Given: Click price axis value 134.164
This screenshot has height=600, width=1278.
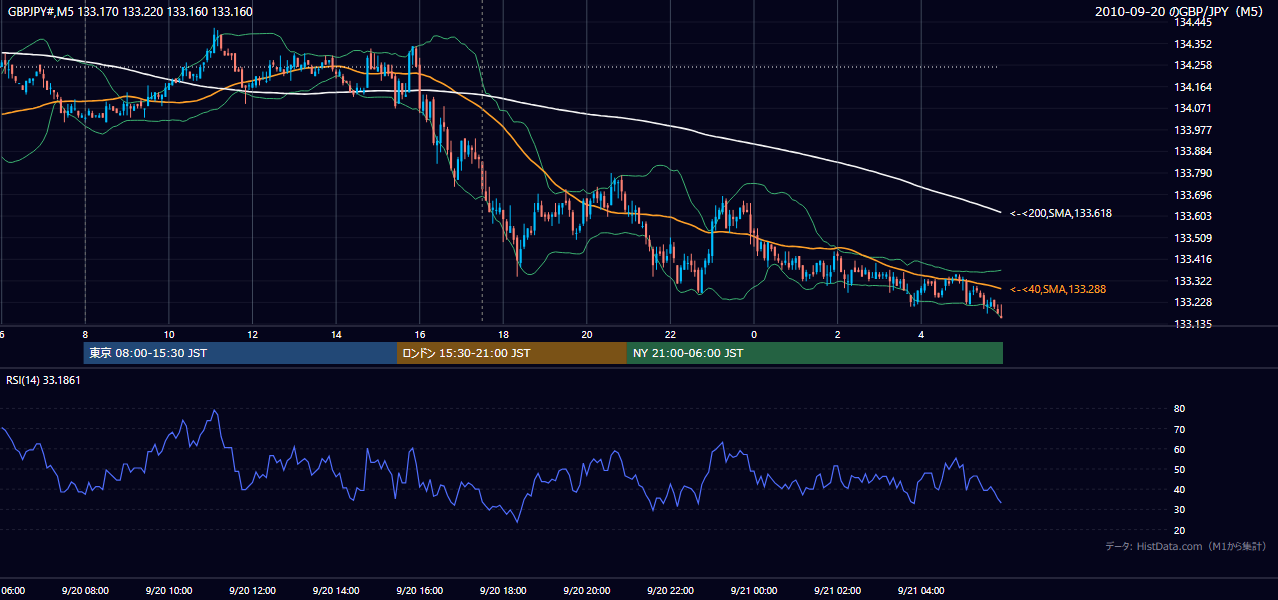Looking at the screenshot, I should pos(1192,87).
